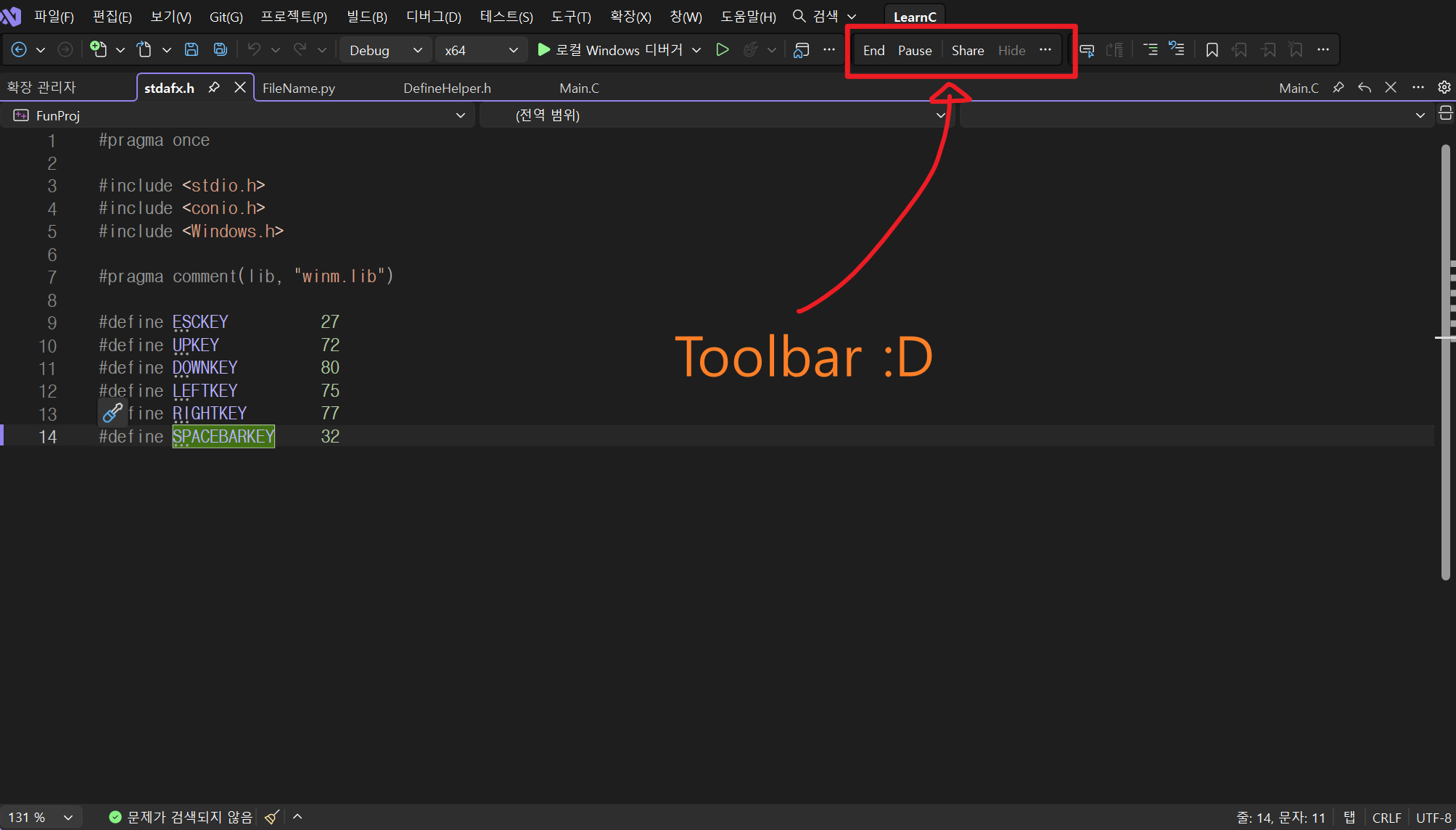Click the Navigate Forward arrow icon

[65, 49]
